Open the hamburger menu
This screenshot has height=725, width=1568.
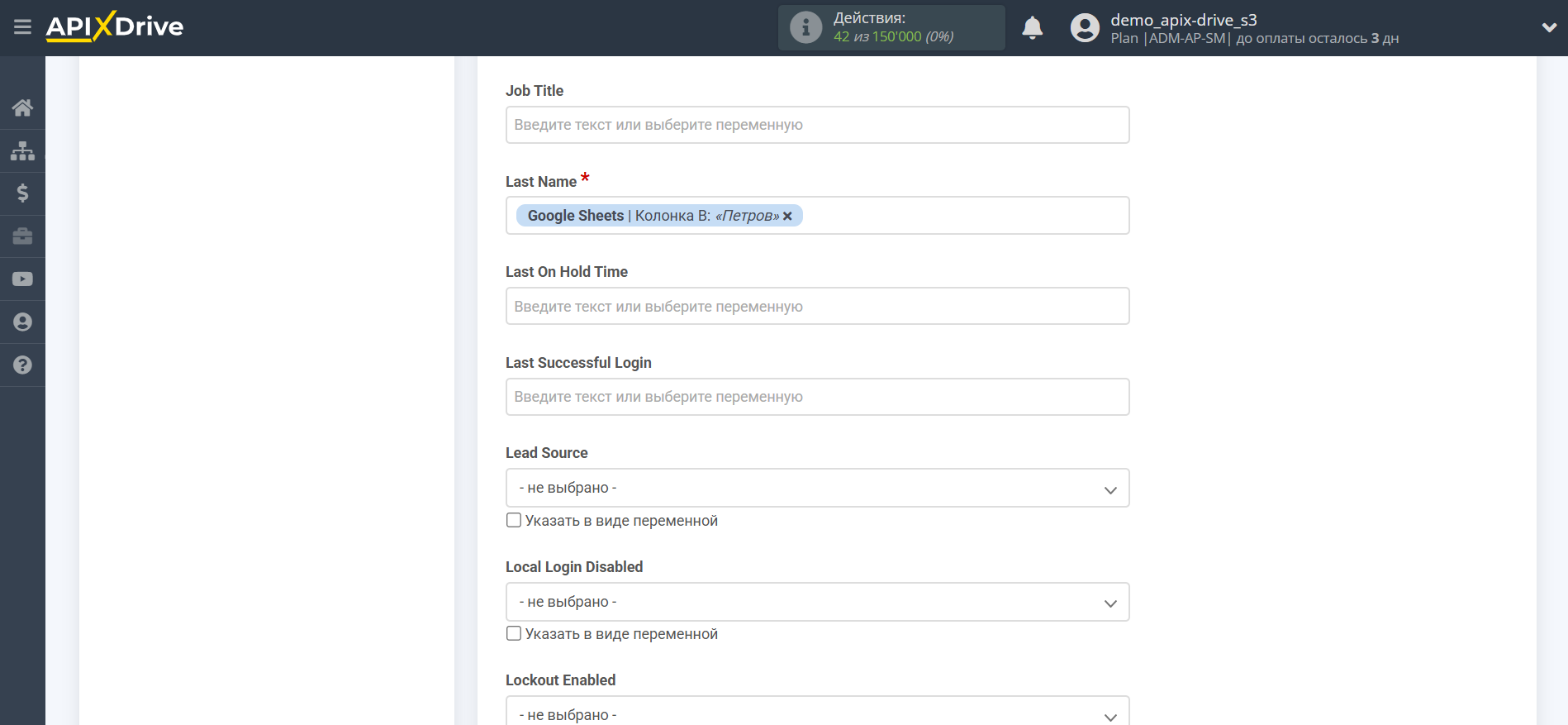[22, 27]
